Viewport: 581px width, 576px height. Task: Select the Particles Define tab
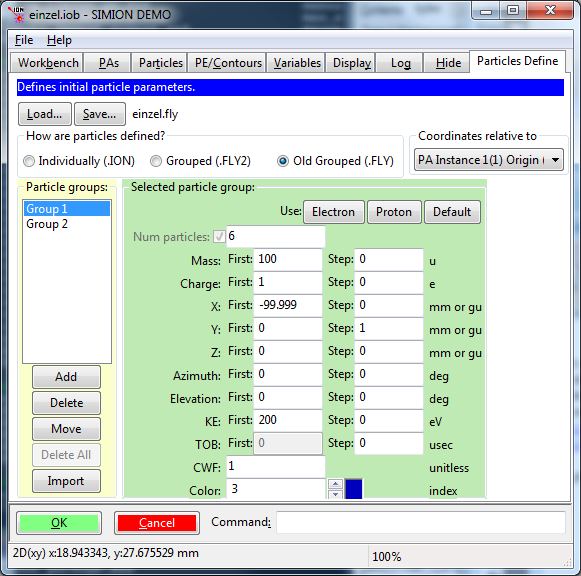[x=517, y=61]
